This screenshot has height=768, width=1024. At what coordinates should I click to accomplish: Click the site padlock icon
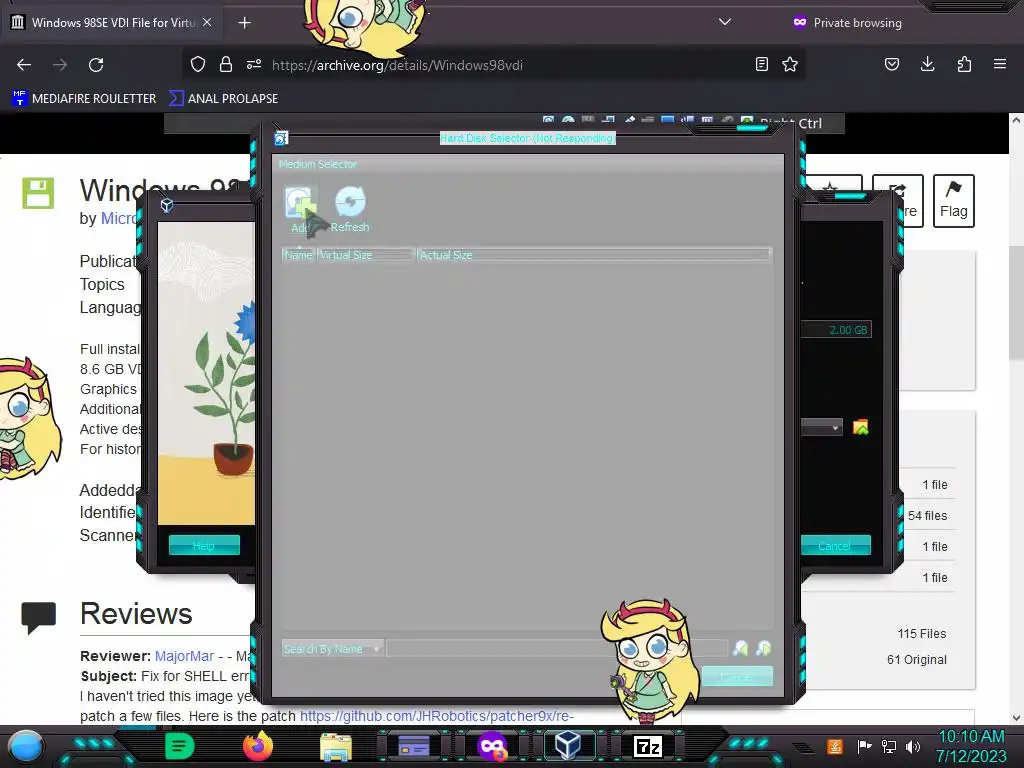[226, 64]
